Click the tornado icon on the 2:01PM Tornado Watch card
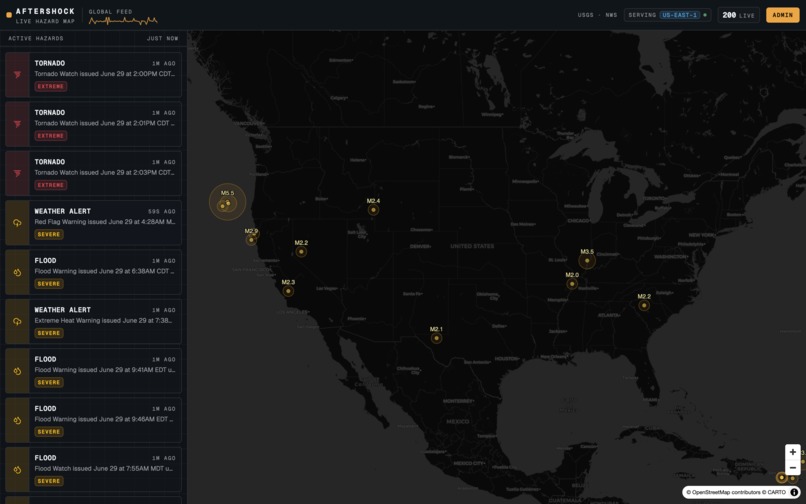The width and height of the screenshot is (806, 504). [17, 124]
